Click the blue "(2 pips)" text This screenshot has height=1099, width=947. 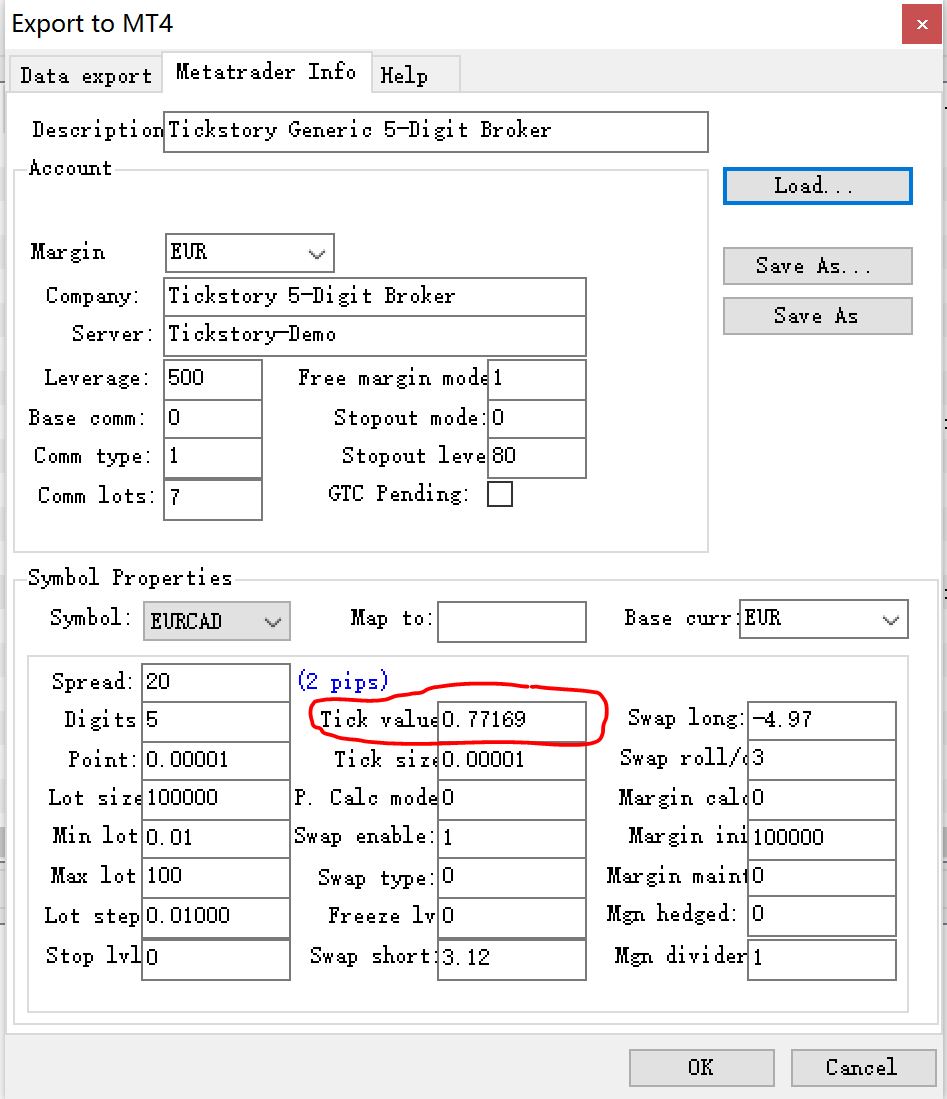pos(343,681)
